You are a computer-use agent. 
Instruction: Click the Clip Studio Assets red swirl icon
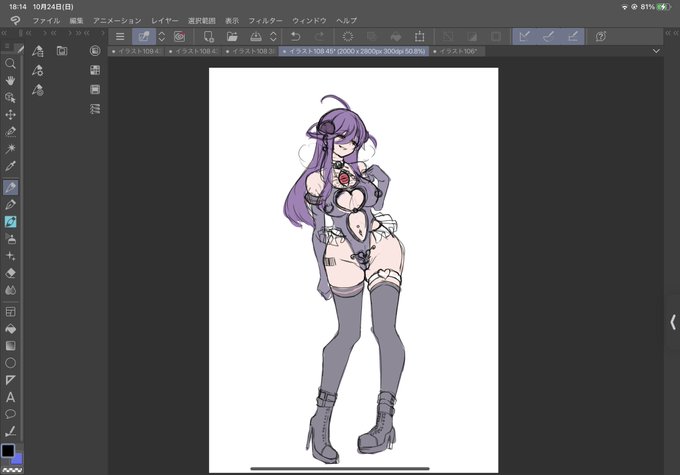pos(180,36)
